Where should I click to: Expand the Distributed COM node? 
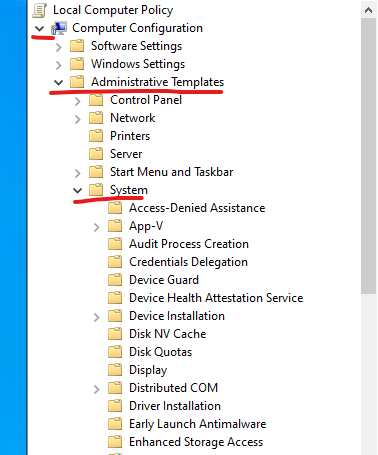tap(97, 389)
